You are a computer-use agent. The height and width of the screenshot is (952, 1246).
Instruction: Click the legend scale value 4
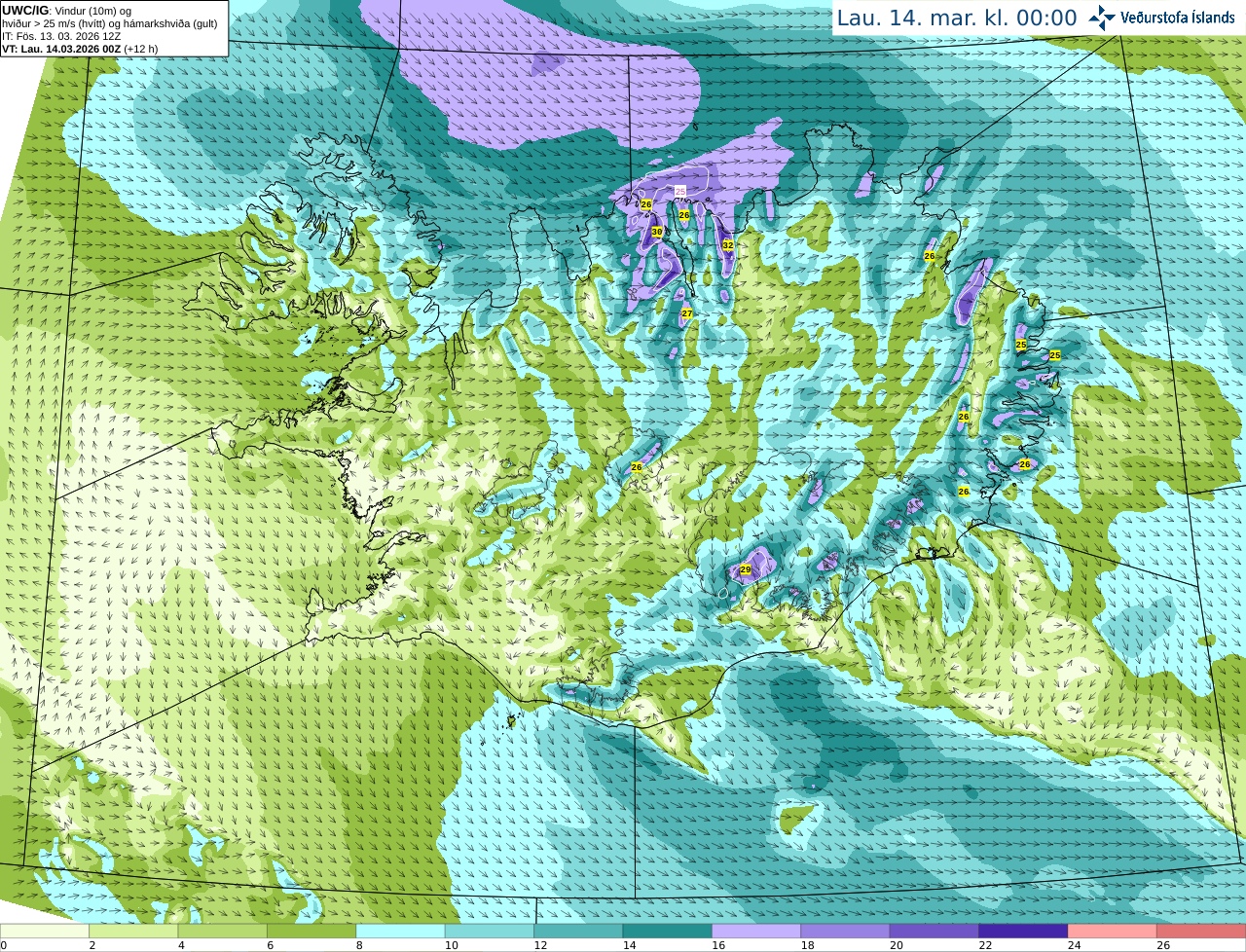(x=181, y=945)
